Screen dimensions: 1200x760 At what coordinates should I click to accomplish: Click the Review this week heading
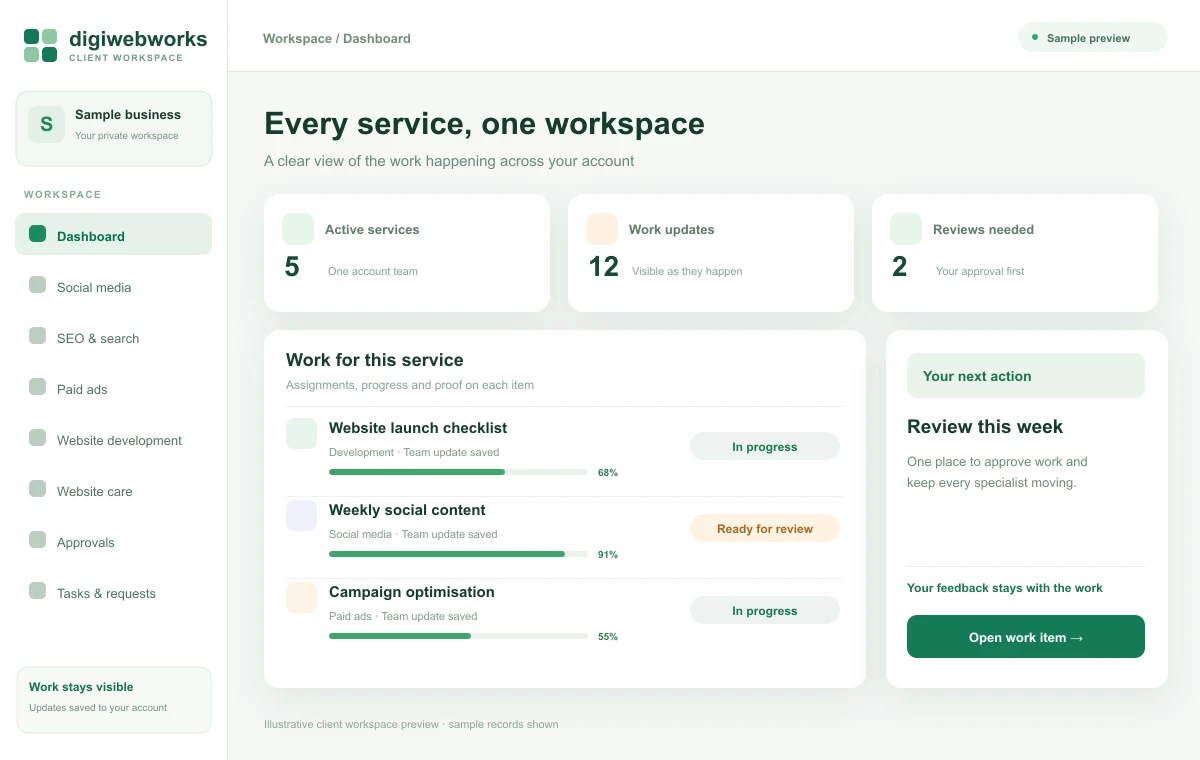click(x=985, y=427)
